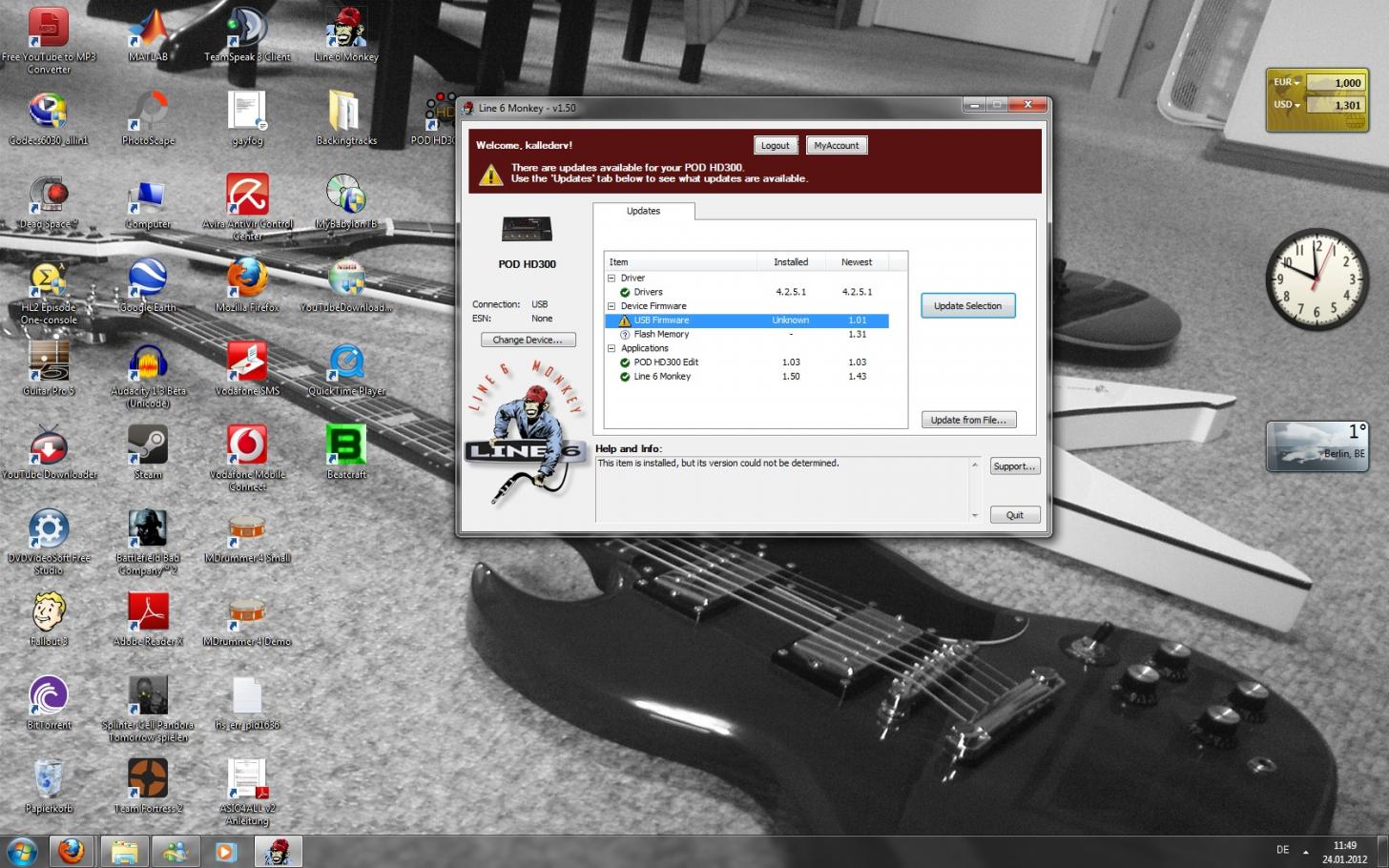Open MyAccount button
Image resolution: width=1389 pixels, height=868 pixels.
[837, 146]
